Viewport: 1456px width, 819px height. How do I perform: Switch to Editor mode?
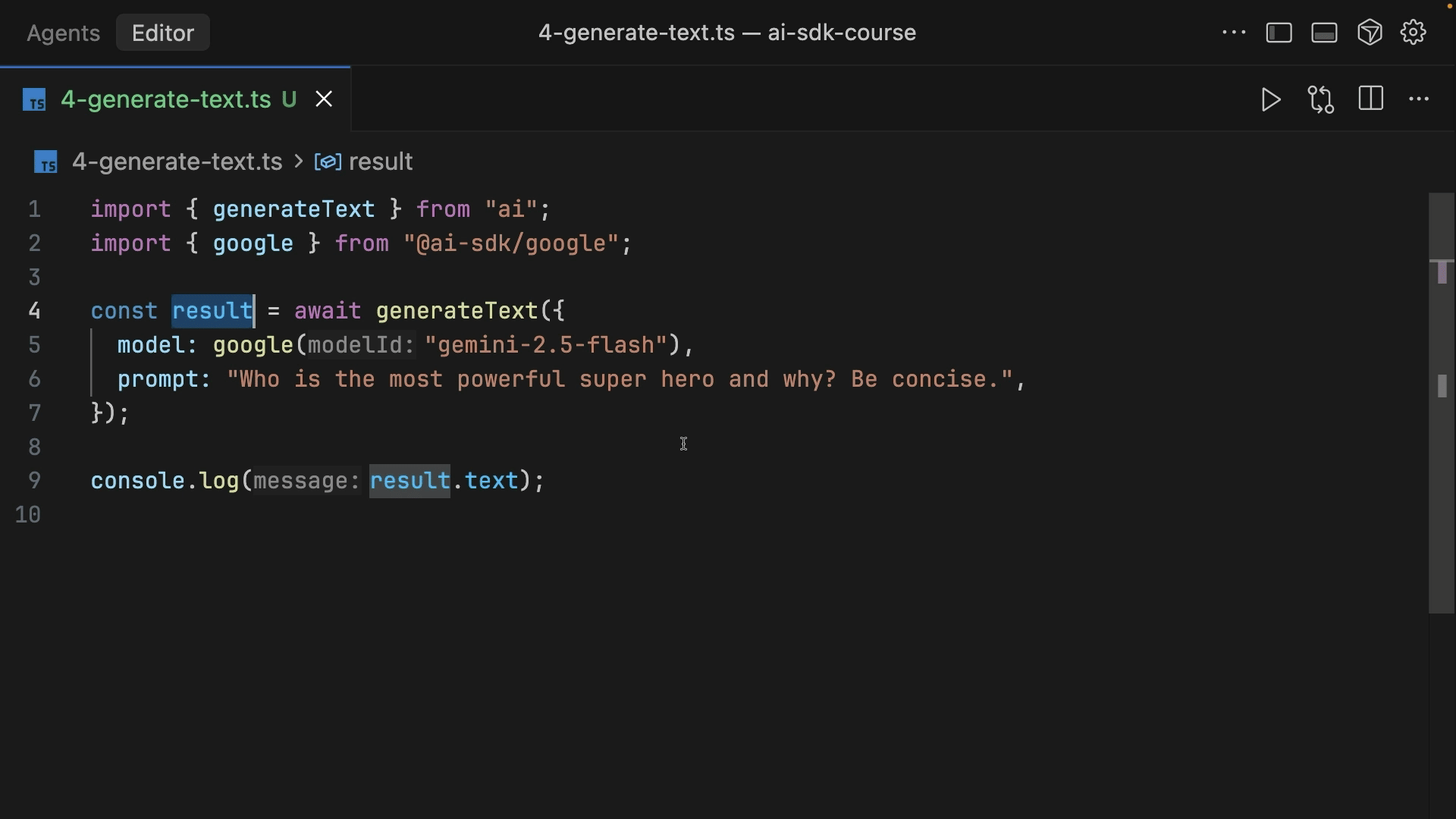click(x=163, y=33)
